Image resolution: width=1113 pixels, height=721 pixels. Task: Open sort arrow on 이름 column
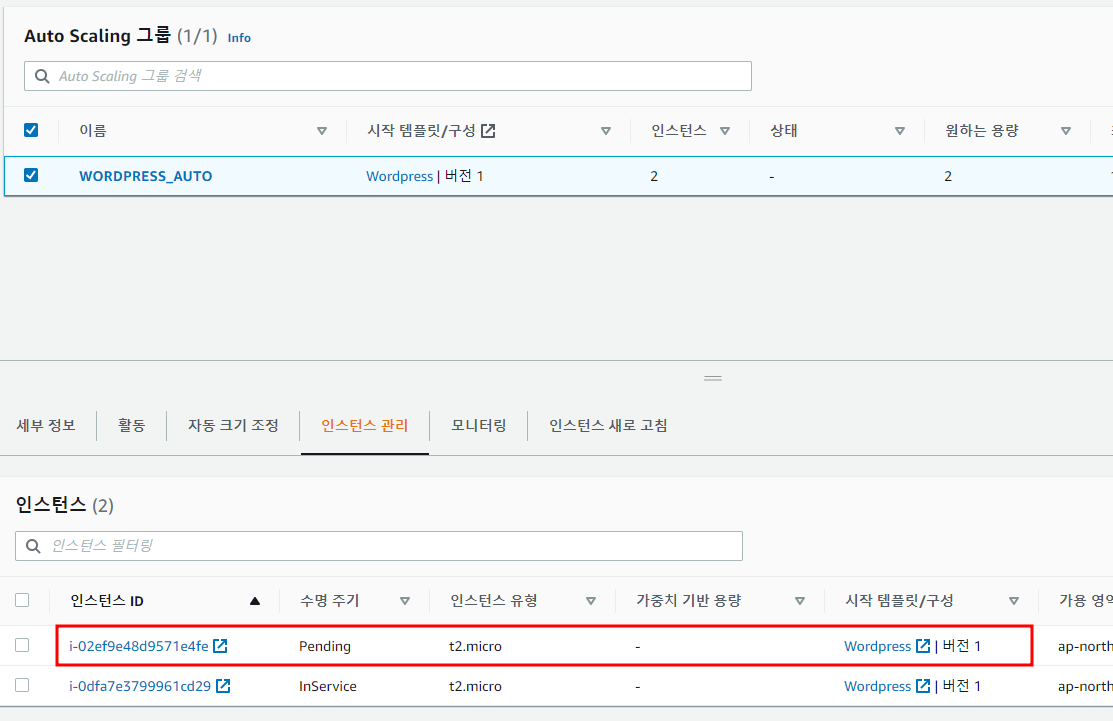pyautogui.click(x=322, y=131)
